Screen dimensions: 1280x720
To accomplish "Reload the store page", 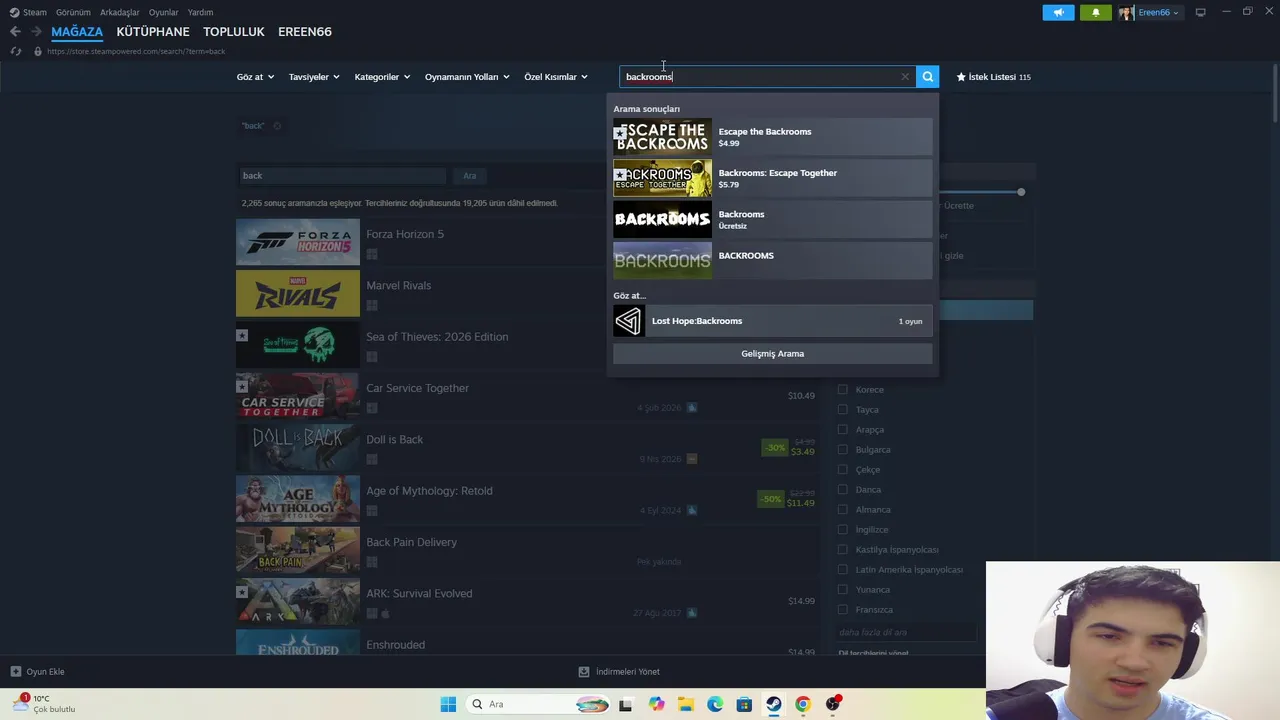I will (15, 51).
